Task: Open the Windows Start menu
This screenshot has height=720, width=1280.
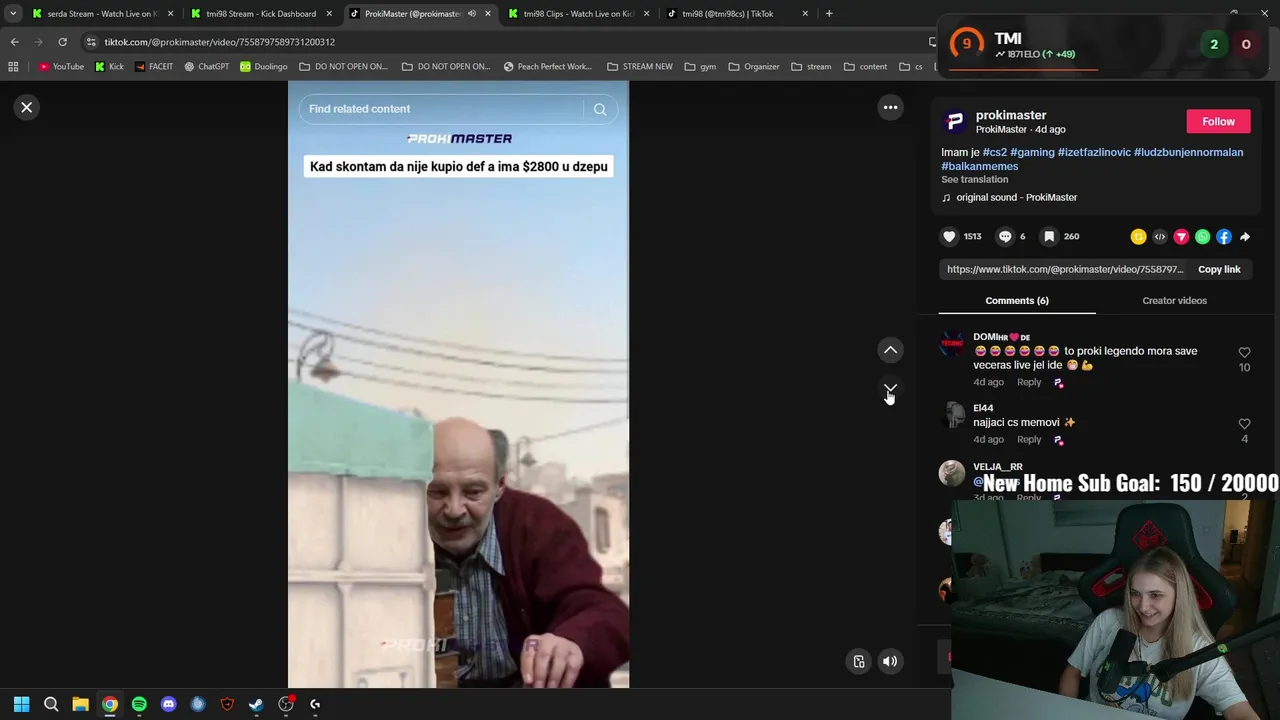Action: [21, 704]
